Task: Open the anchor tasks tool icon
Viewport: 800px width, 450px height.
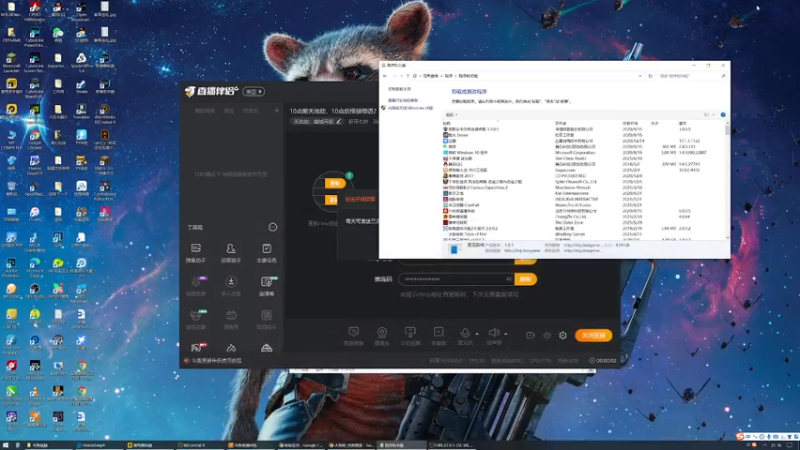Action: pos(266,253)
